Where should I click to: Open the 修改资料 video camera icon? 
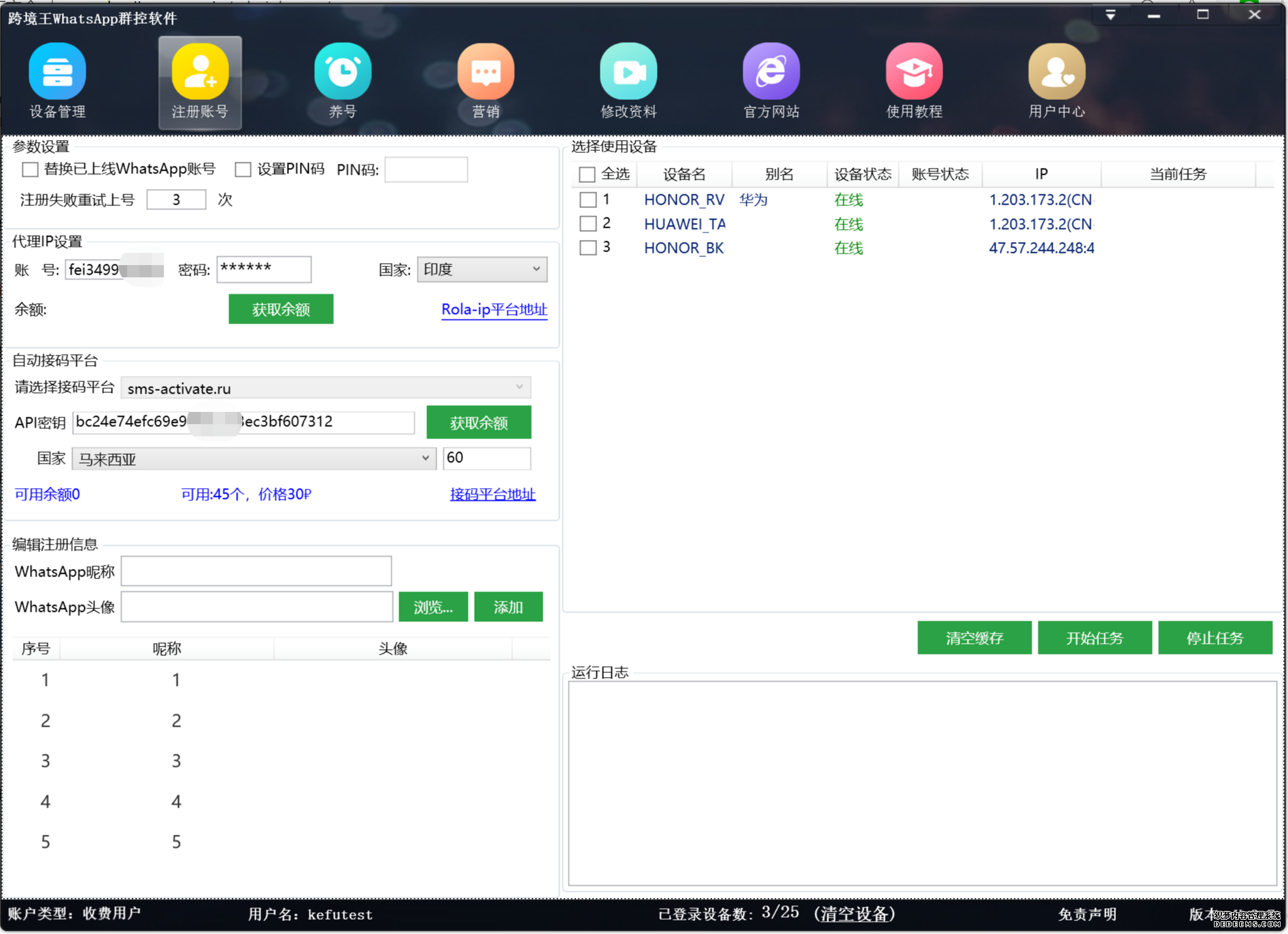(628, 80)
